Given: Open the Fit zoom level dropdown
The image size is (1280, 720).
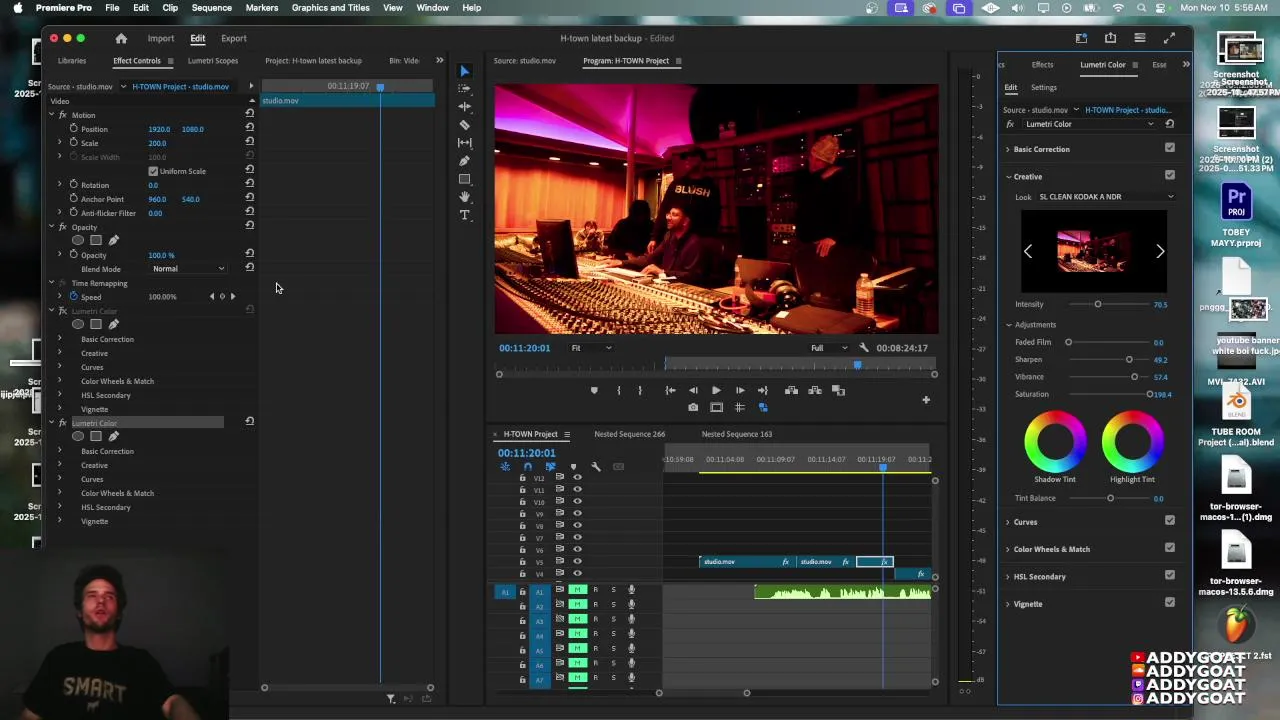Looking at the screenshot, I should 591,348.
